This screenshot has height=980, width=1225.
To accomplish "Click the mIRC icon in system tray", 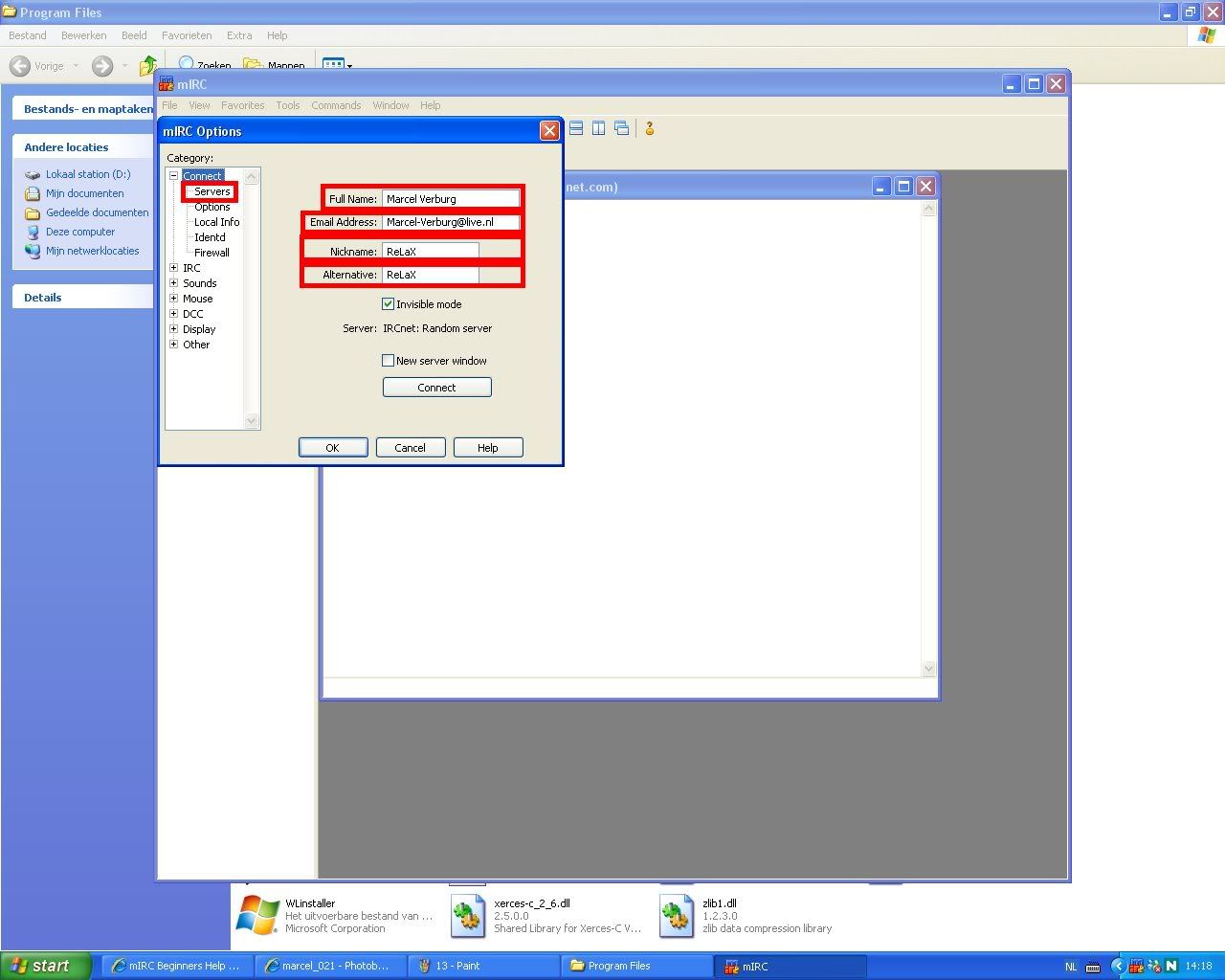I will point(1137,967).
